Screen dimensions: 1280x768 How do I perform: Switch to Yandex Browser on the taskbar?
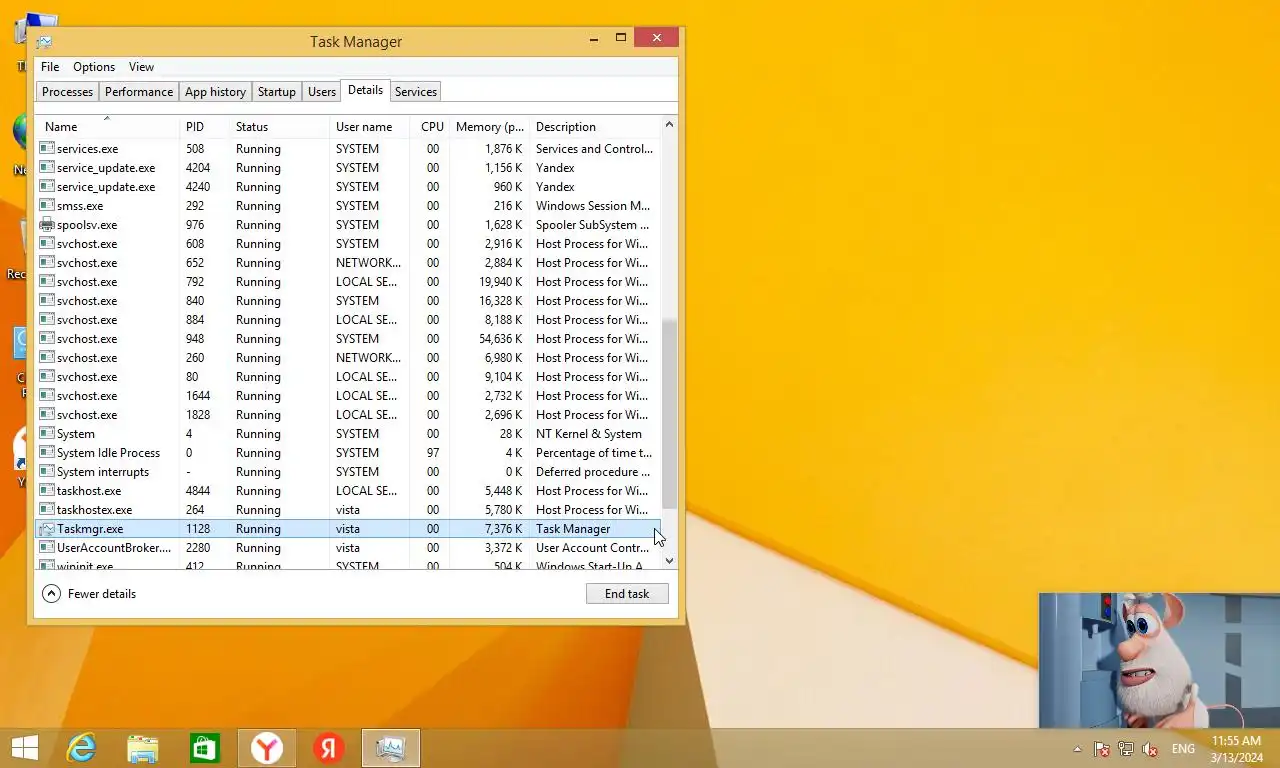tap(267, 748)
